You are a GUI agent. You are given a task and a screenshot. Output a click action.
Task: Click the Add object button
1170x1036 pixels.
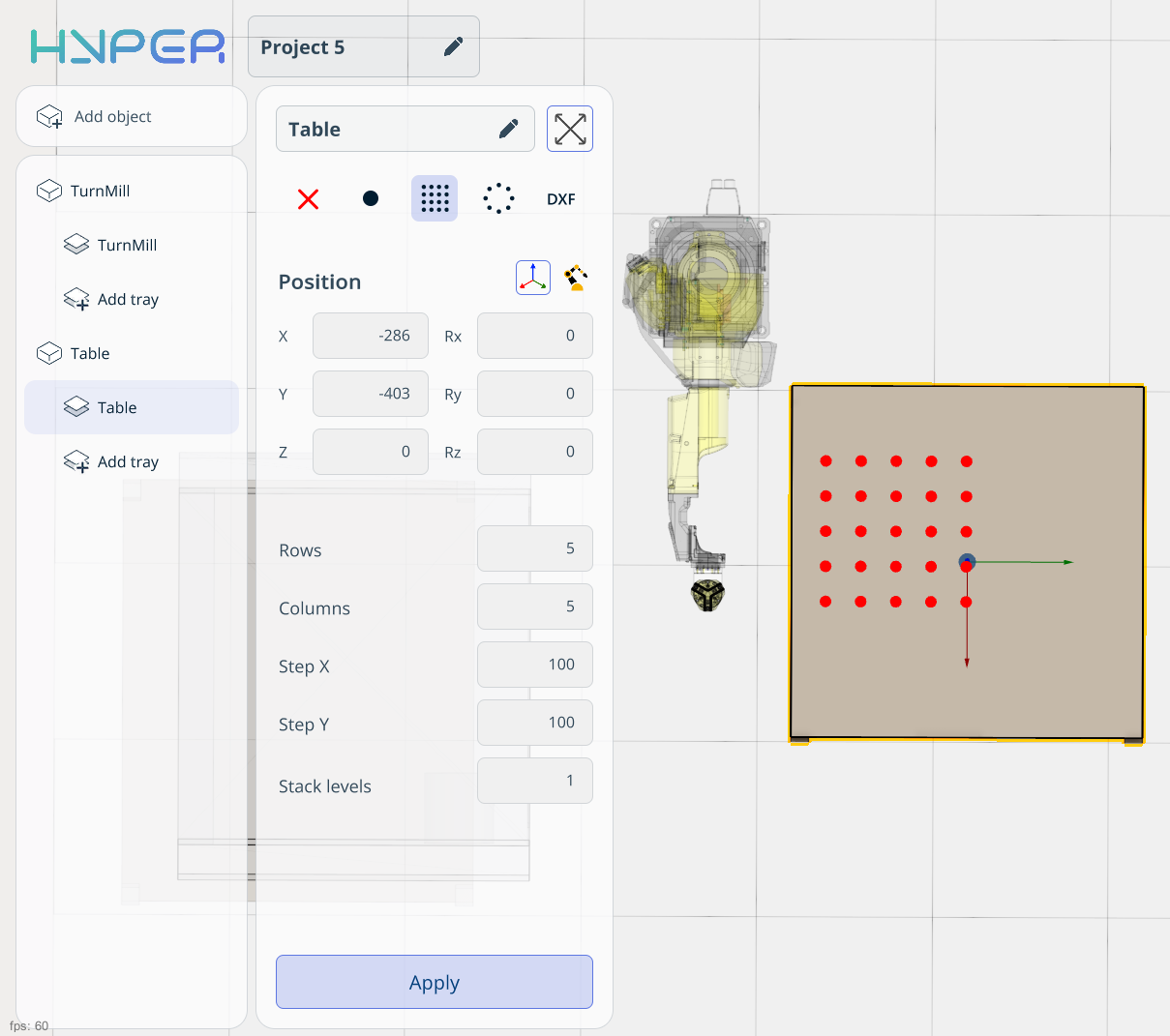tap(113, 116)
